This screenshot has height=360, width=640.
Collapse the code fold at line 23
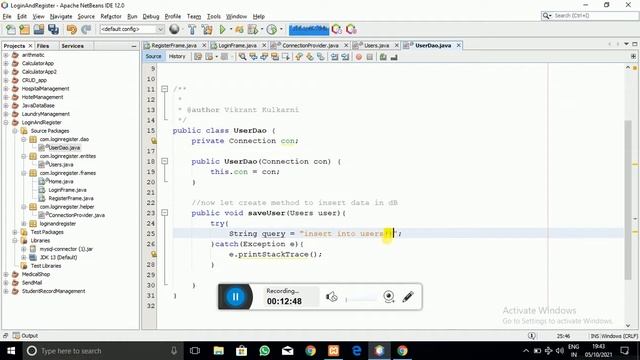pyautogui.click(x=164, y=213)
